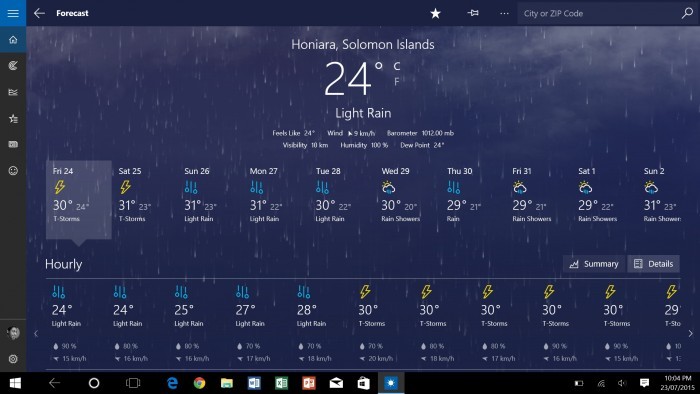Launch PowerPoint from taskbar

pos(308,383)
